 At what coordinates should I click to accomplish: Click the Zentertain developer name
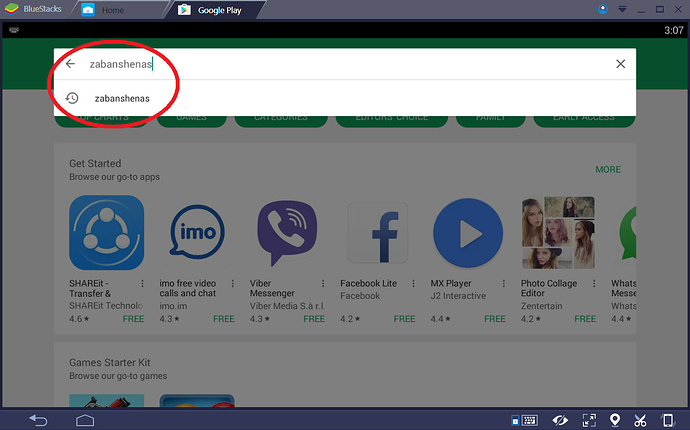coord(542,305)
